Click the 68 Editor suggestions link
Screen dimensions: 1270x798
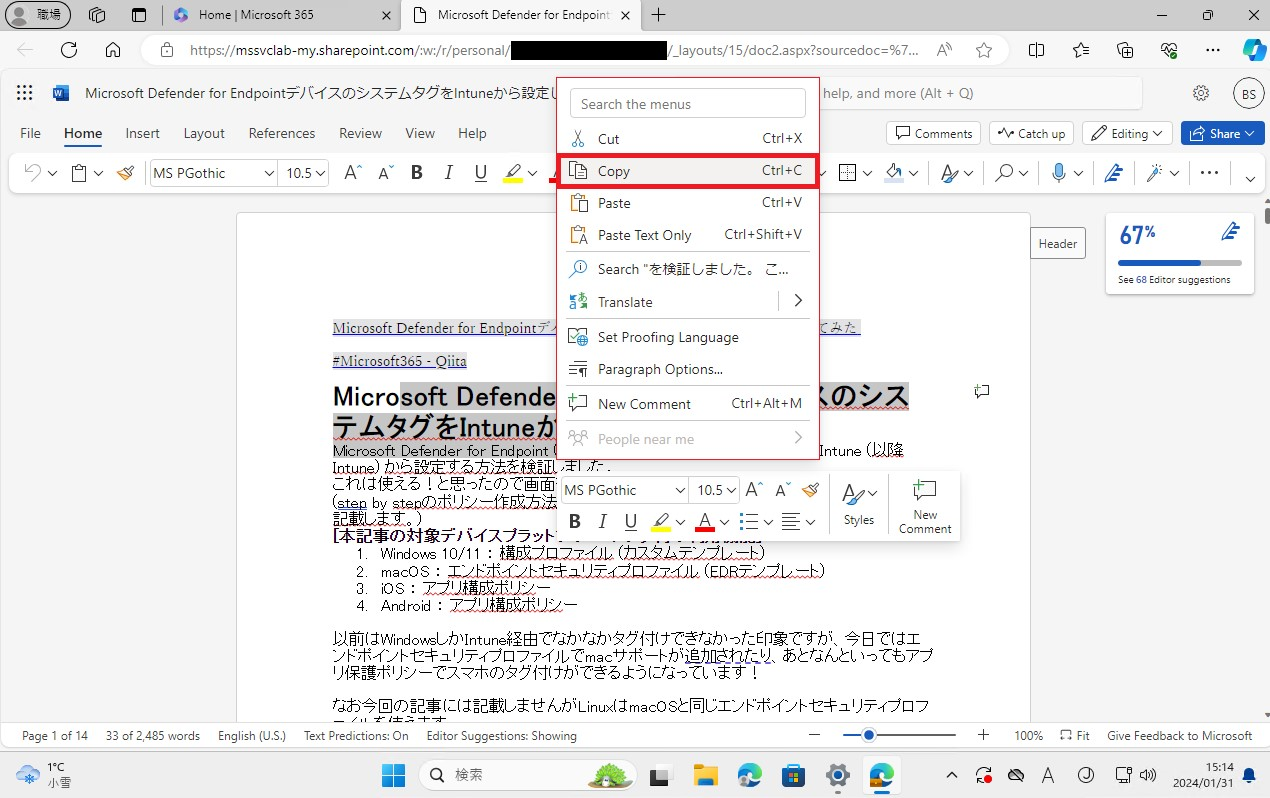click(1174, 280)
